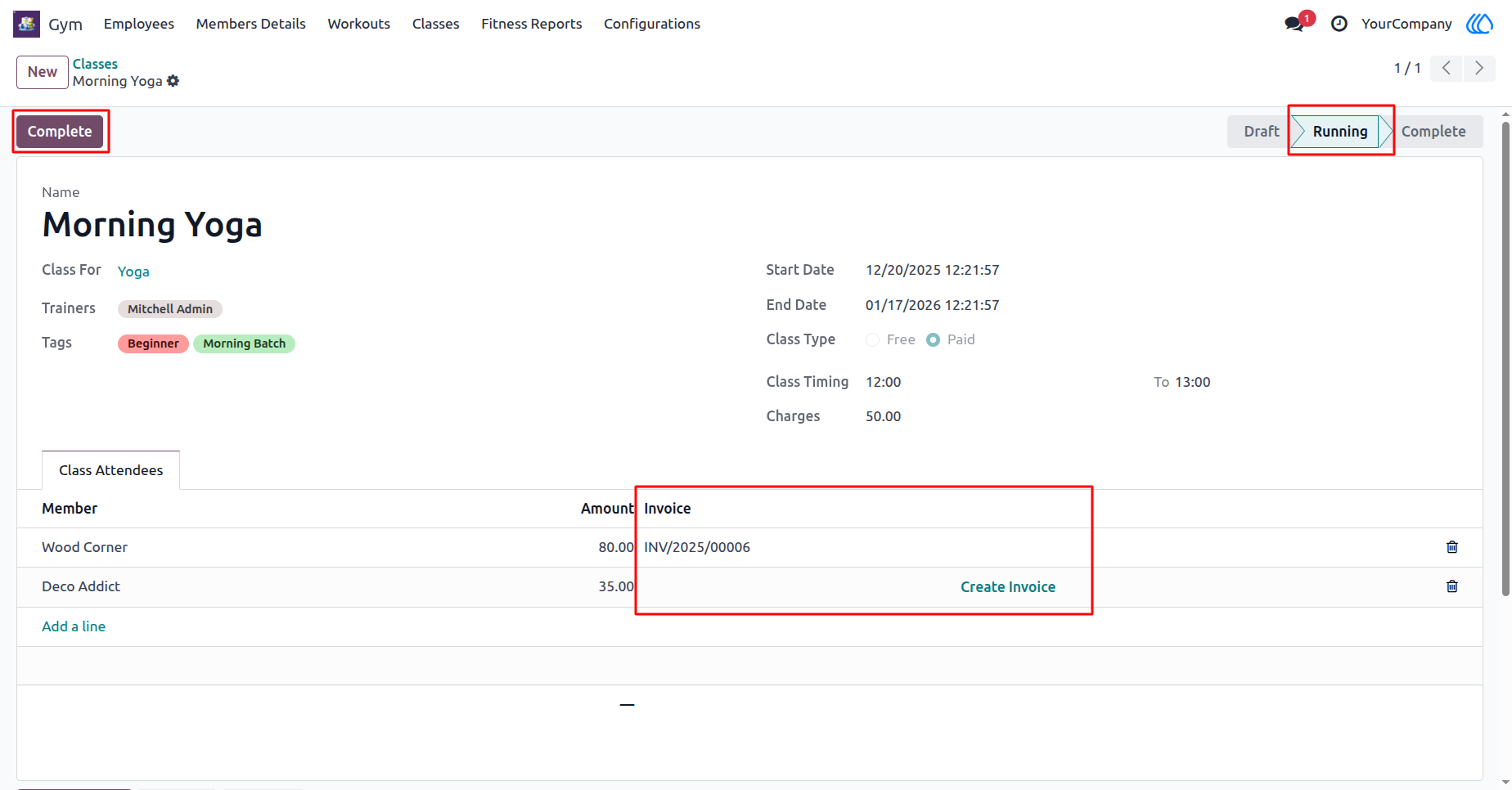Click the Mitchell Admin trainer tag
The height and width of the screenshot is (790, 1512).
click(x=170, y=309)
